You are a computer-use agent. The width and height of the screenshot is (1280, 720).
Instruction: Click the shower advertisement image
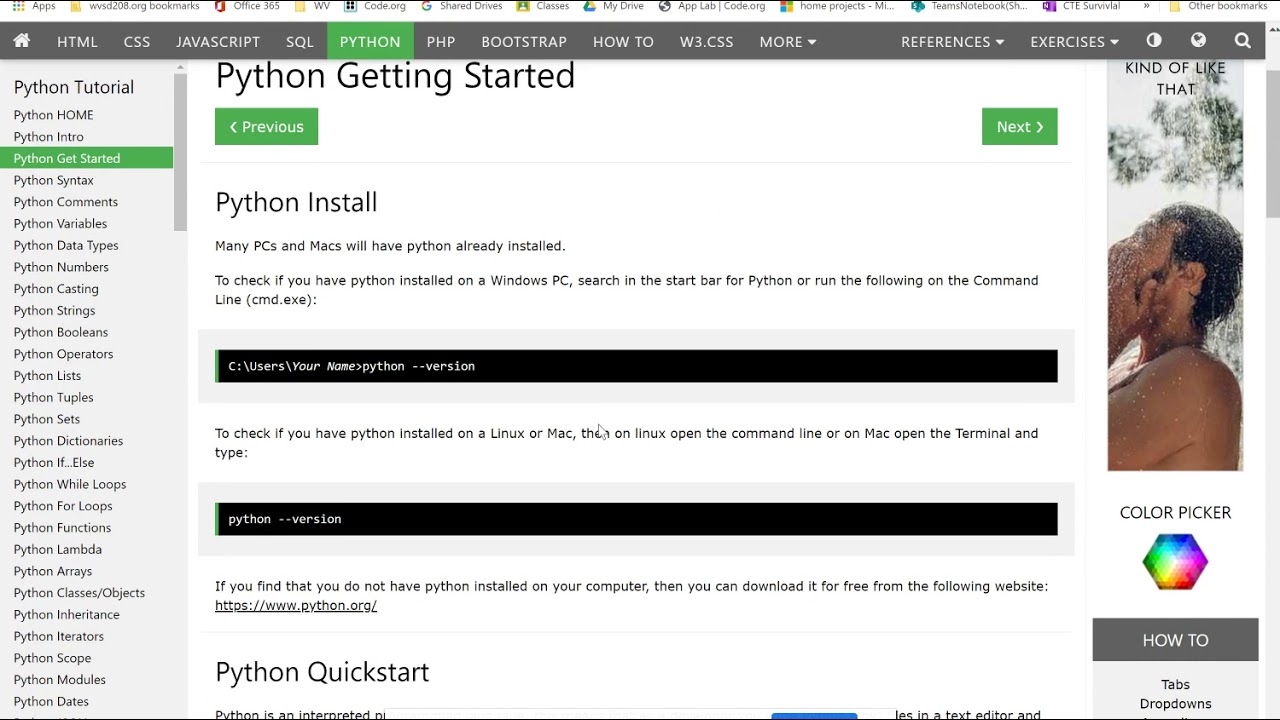click(x=1175, y=266)
